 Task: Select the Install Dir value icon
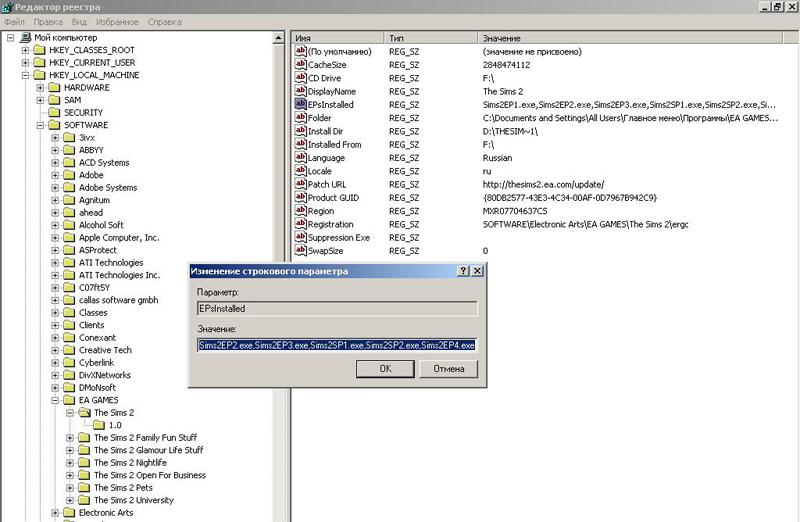[x=300, y=131]
